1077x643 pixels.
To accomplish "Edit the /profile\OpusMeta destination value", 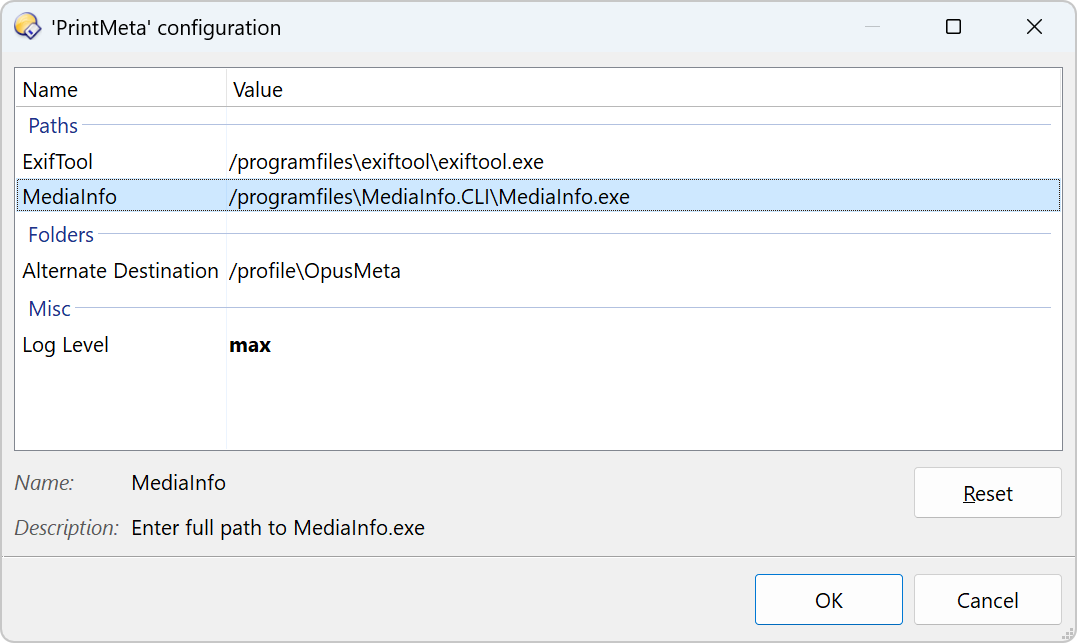I will pos(315,271).
